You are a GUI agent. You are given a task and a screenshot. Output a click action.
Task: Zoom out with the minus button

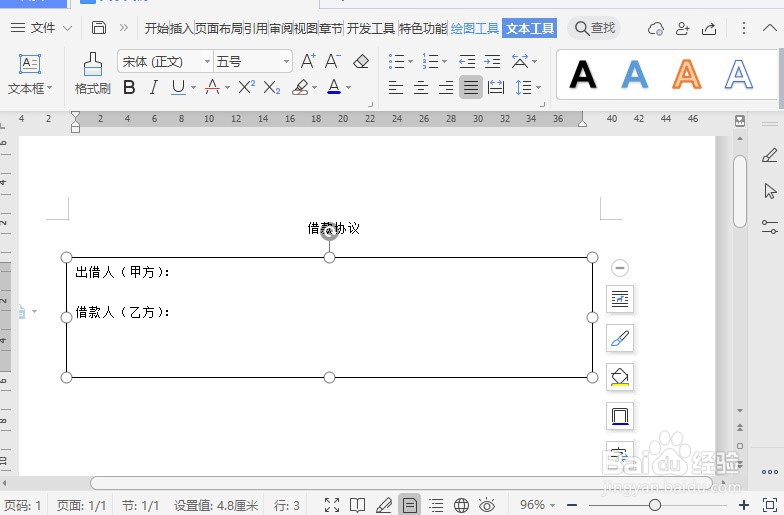[x=572, y=505]
